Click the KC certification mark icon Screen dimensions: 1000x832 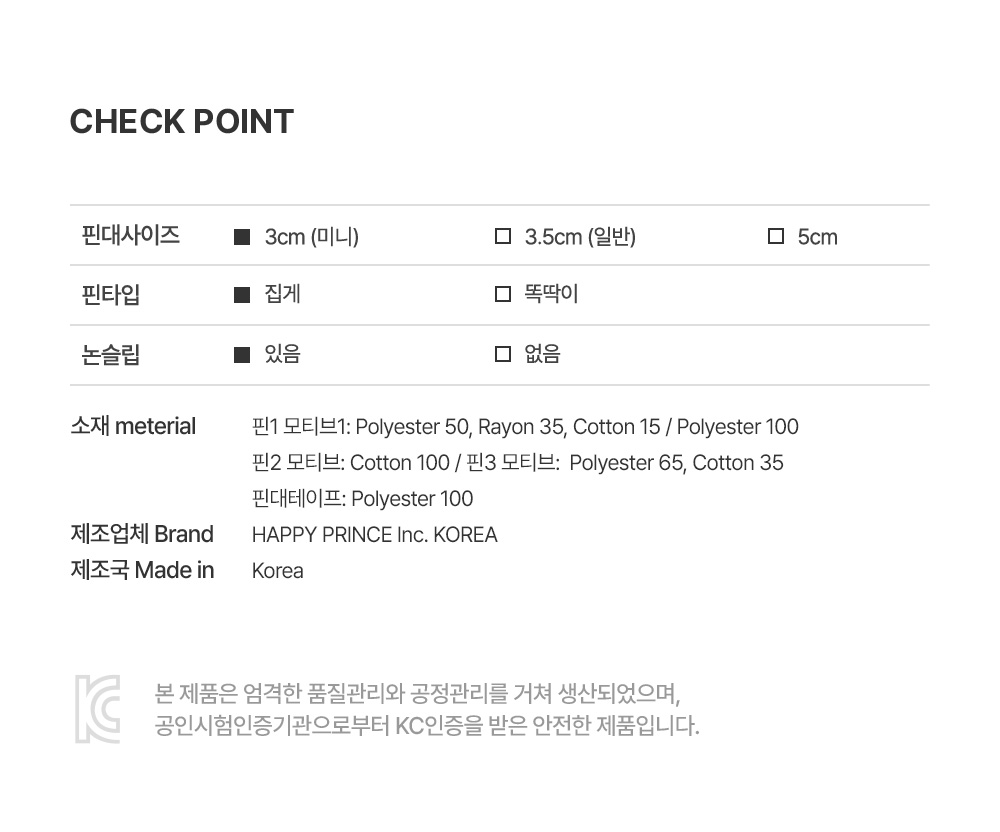(97, 709)
